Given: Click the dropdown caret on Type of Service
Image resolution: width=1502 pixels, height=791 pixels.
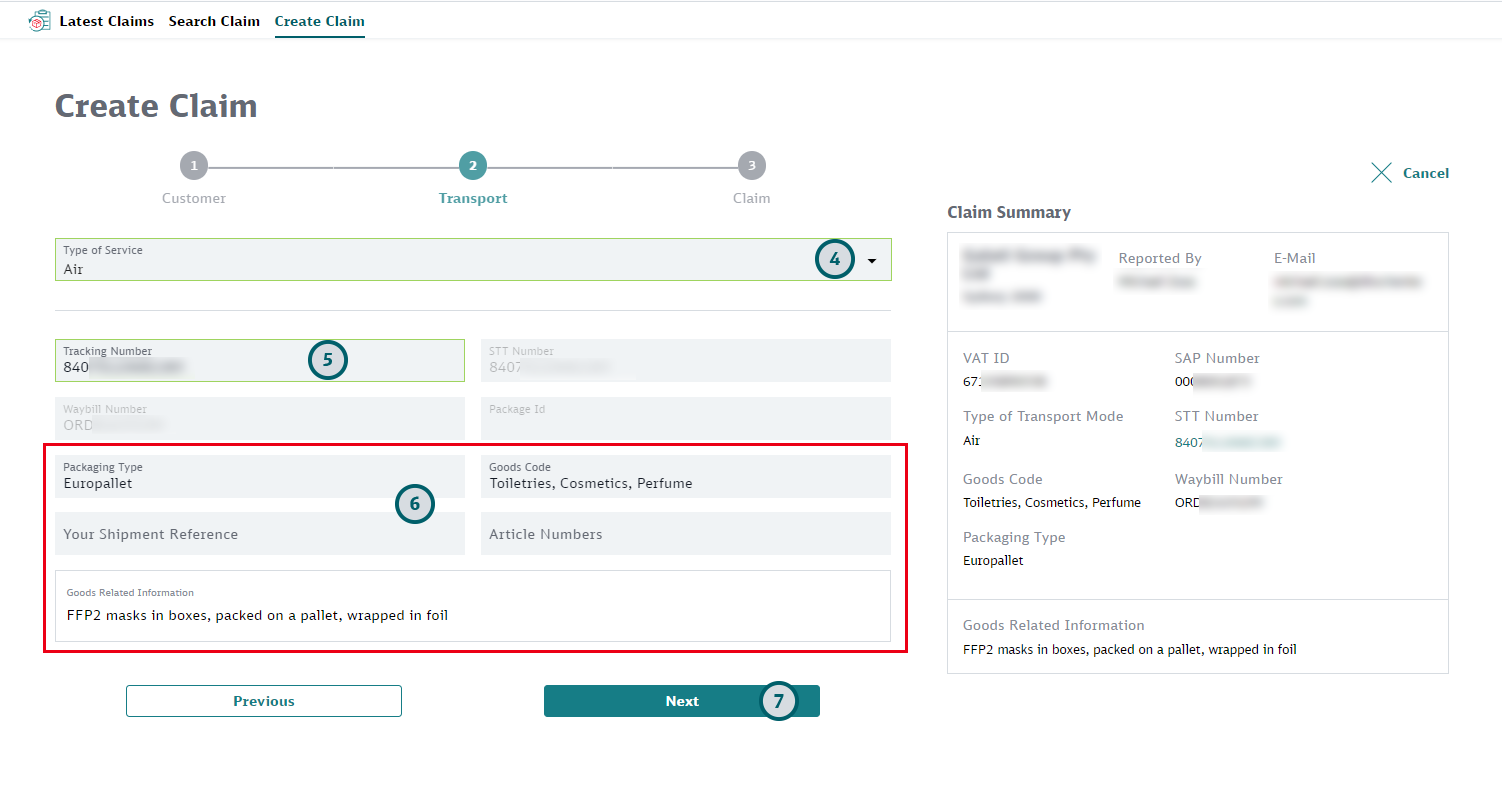Looking at the screenshot, I should (x=871, y=259).
